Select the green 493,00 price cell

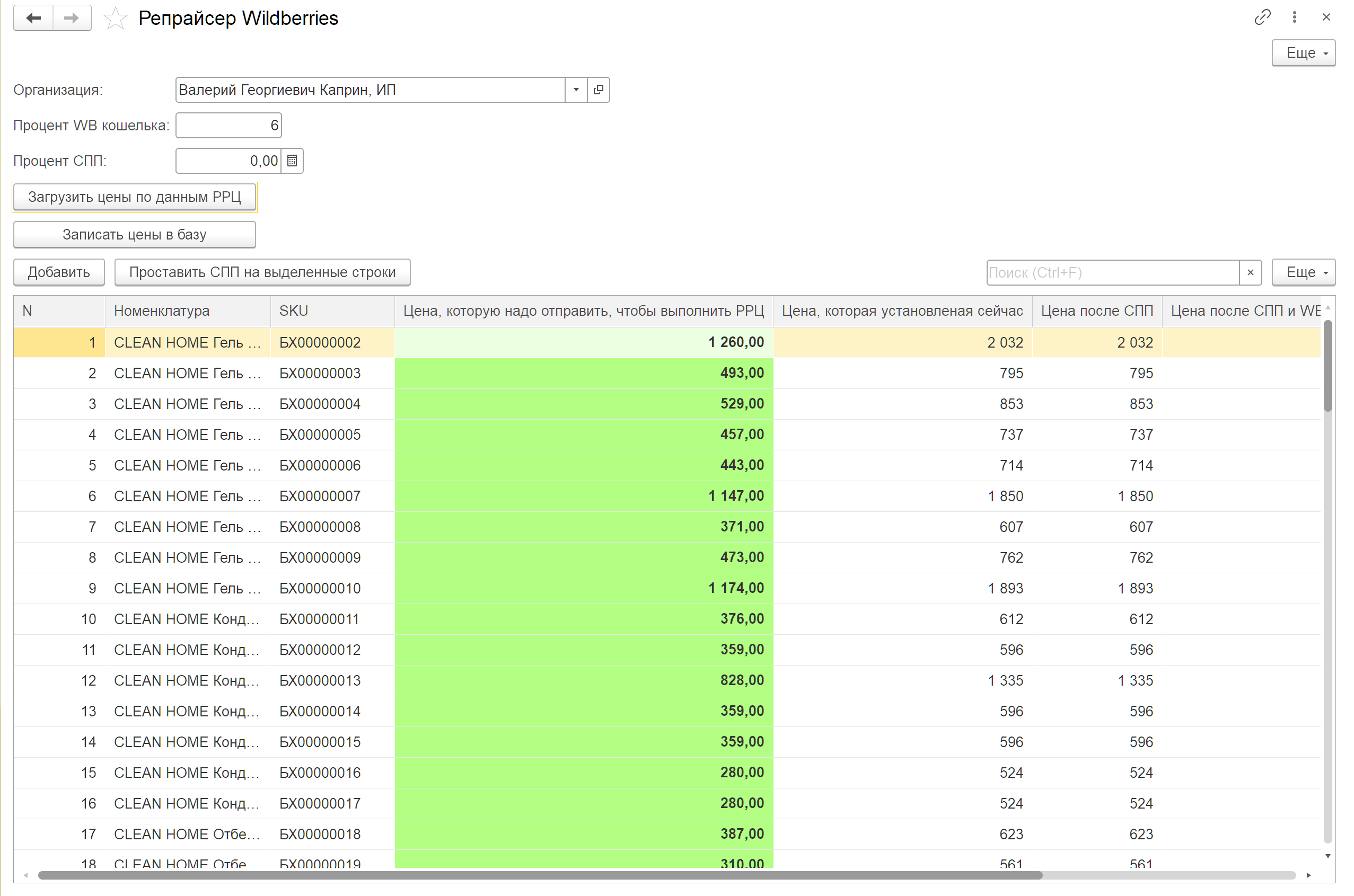click(584, 373)
